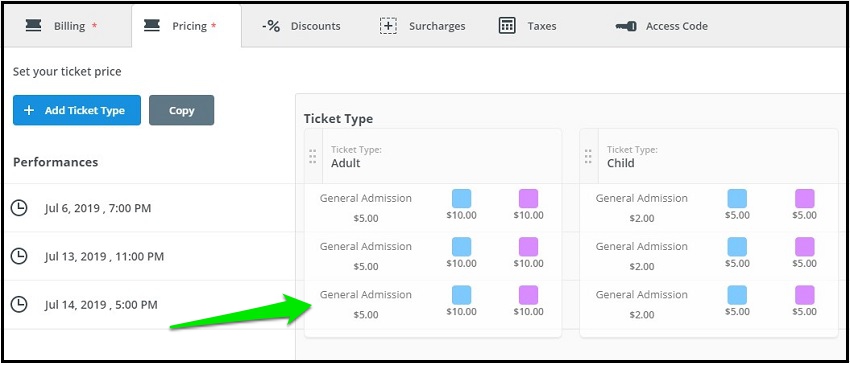
Task: Click Child purple swatch for Jul 13 performance
Action: (805, 247)
